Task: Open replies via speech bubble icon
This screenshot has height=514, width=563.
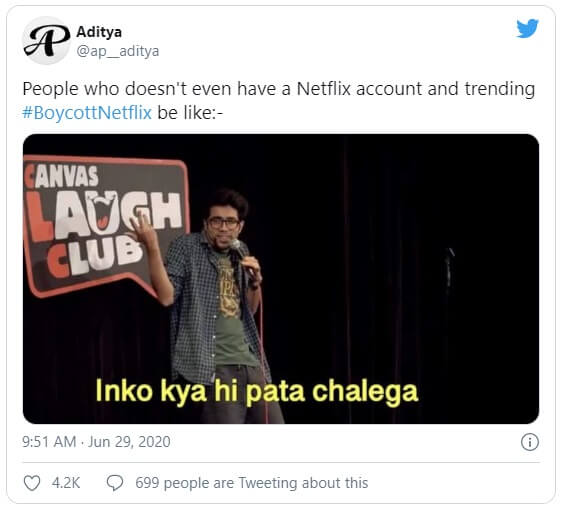Action: point(115,483)
